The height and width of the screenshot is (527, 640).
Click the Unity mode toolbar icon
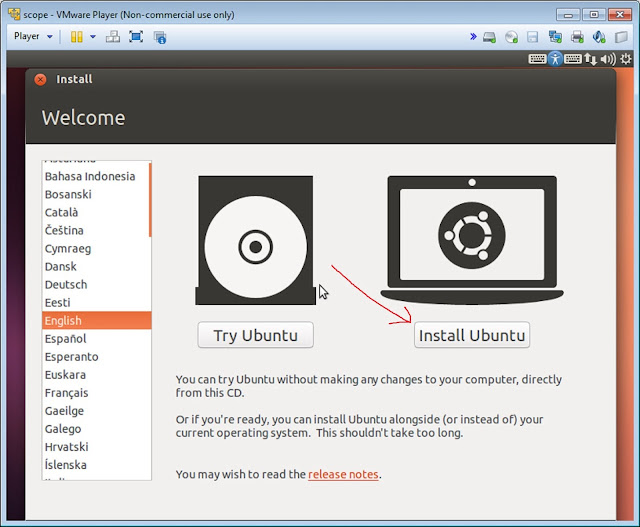[160, 37]
